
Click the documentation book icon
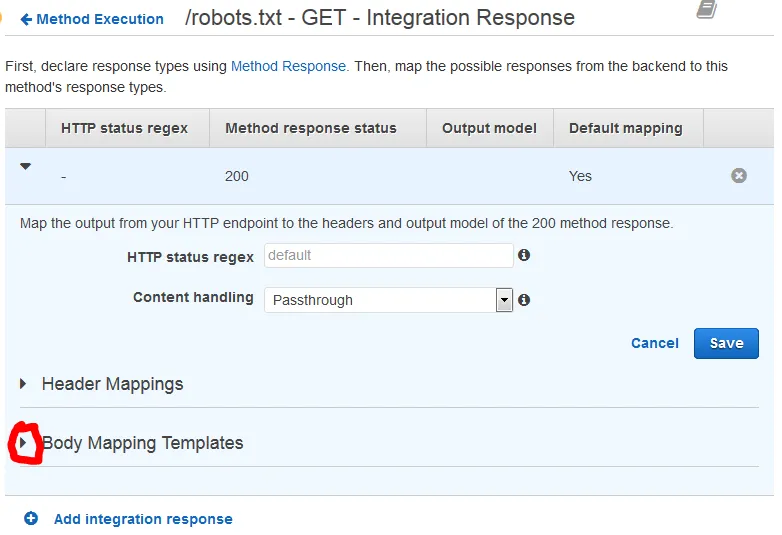[707, 10]
